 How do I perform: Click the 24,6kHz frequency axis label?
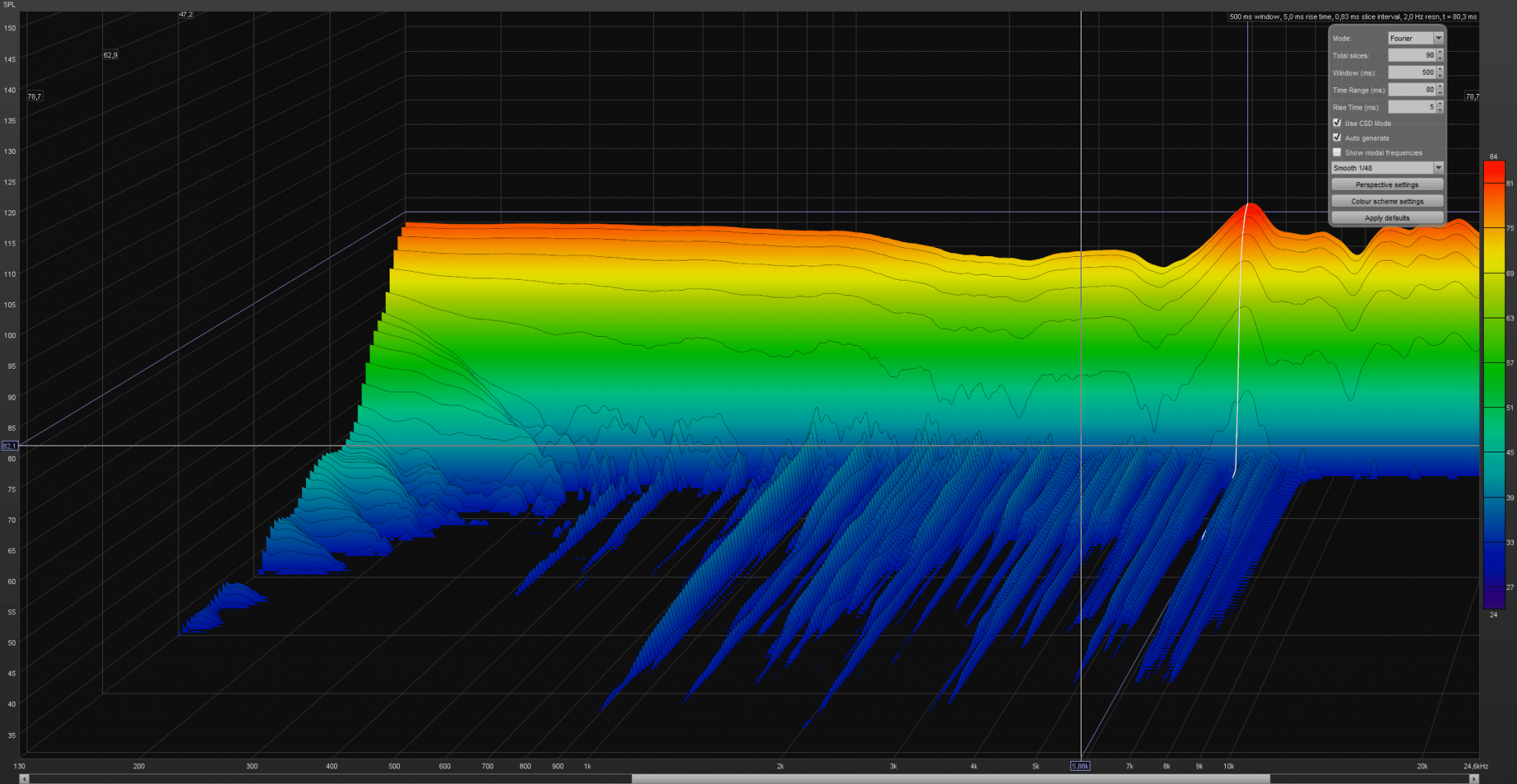(1476, 766)
